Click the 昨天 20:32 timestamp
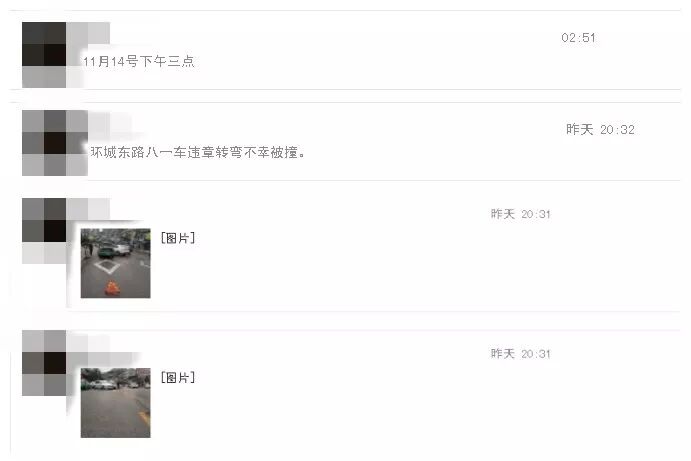The width and height of the screenshot is (691, 461). [600, 129]
